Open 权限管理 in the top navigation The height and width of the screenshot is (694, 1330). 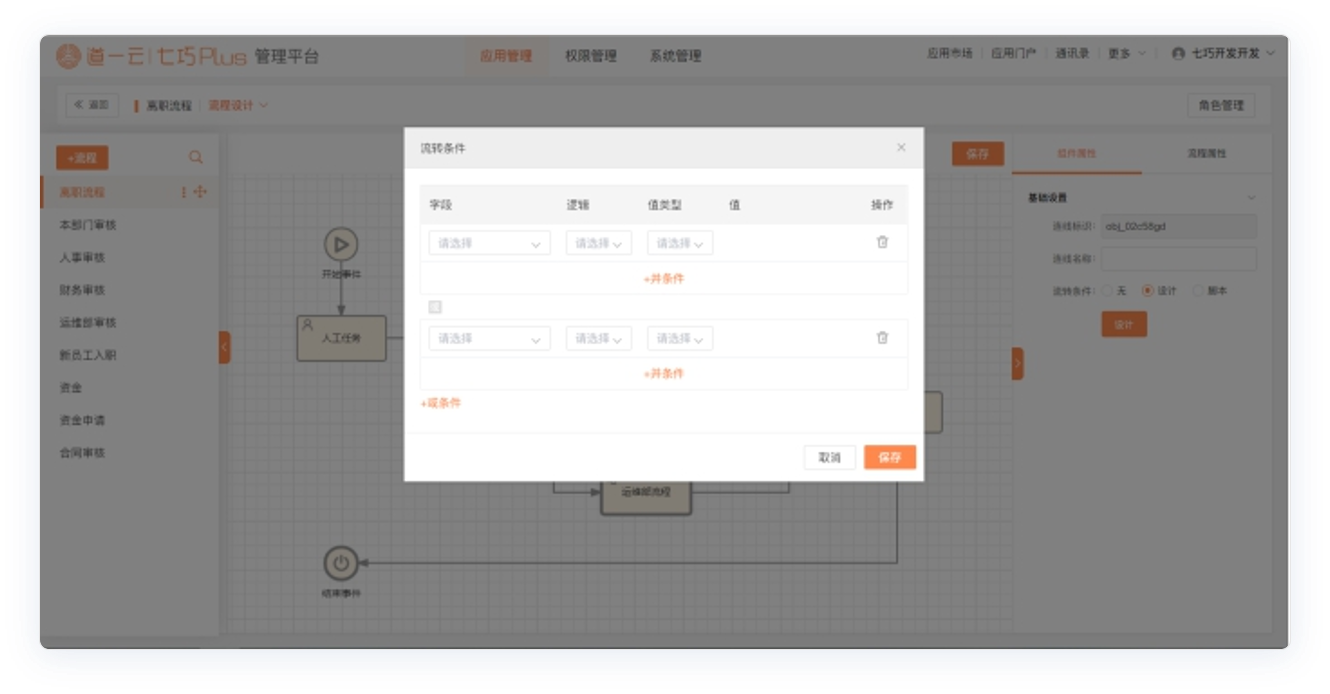pos(590,56)
